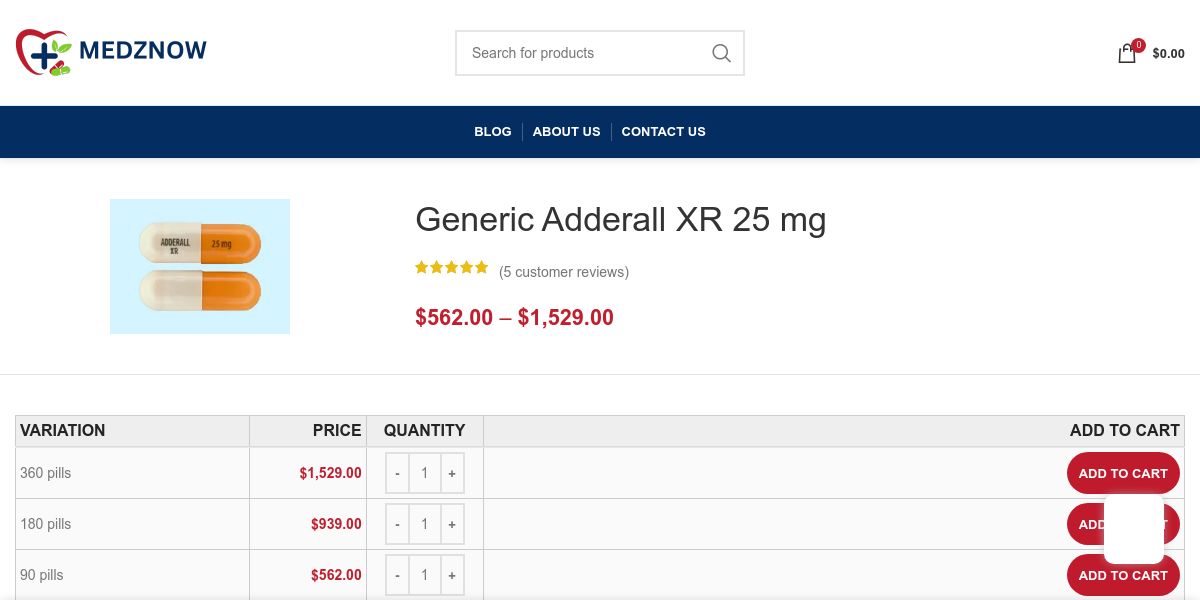Screen dimensions: 1200x600
Task: Go to the Contact Us page
Action: click(663, 131)
